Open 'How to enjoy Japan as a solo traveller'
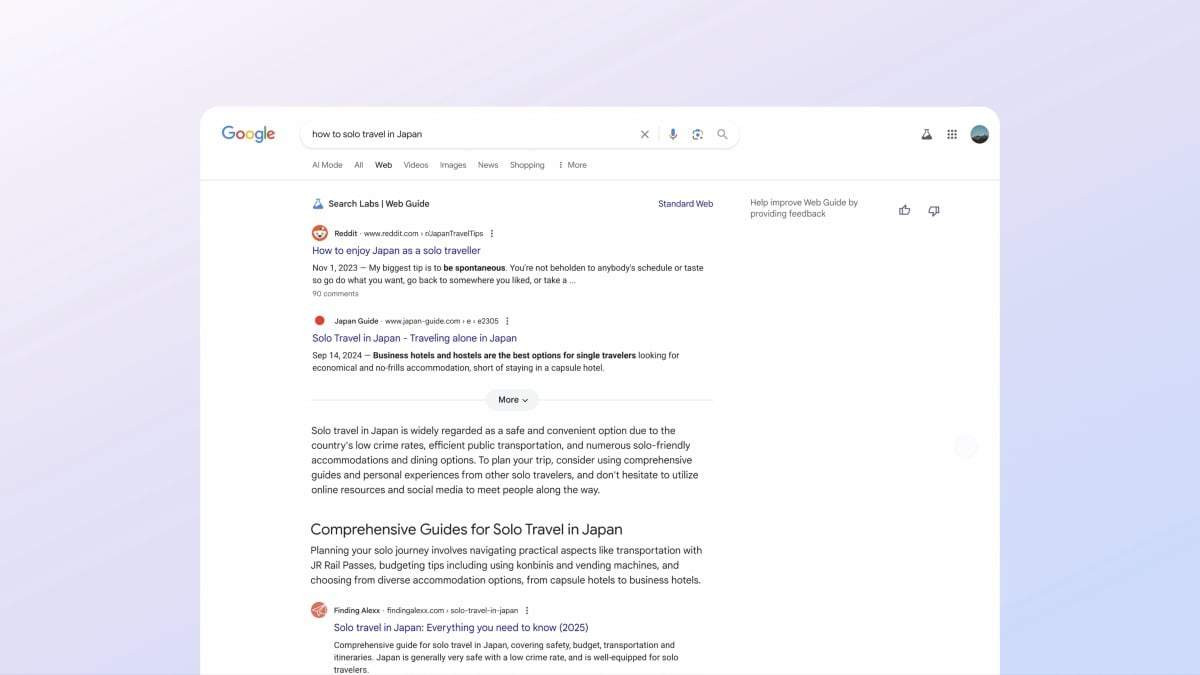Screen dimensions: 1200x675 (396, 251)
